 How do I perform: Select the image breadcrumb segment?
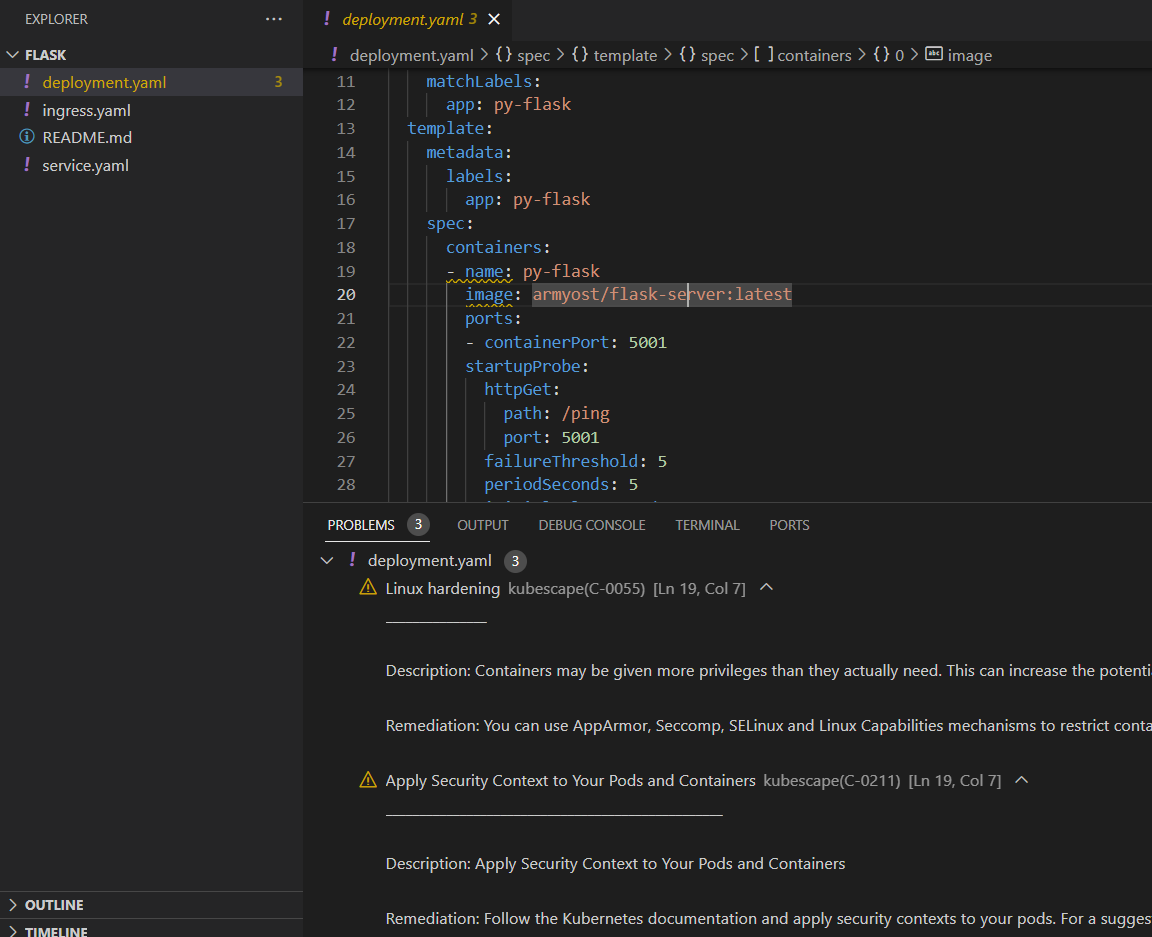coord(970,56)
